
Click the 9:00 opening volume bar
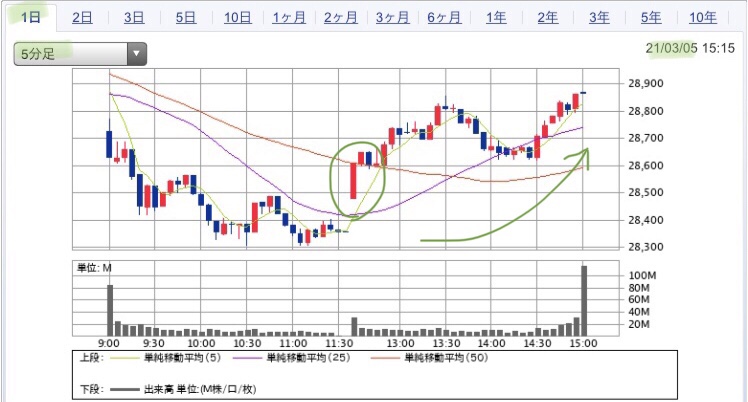click(110, 310)
